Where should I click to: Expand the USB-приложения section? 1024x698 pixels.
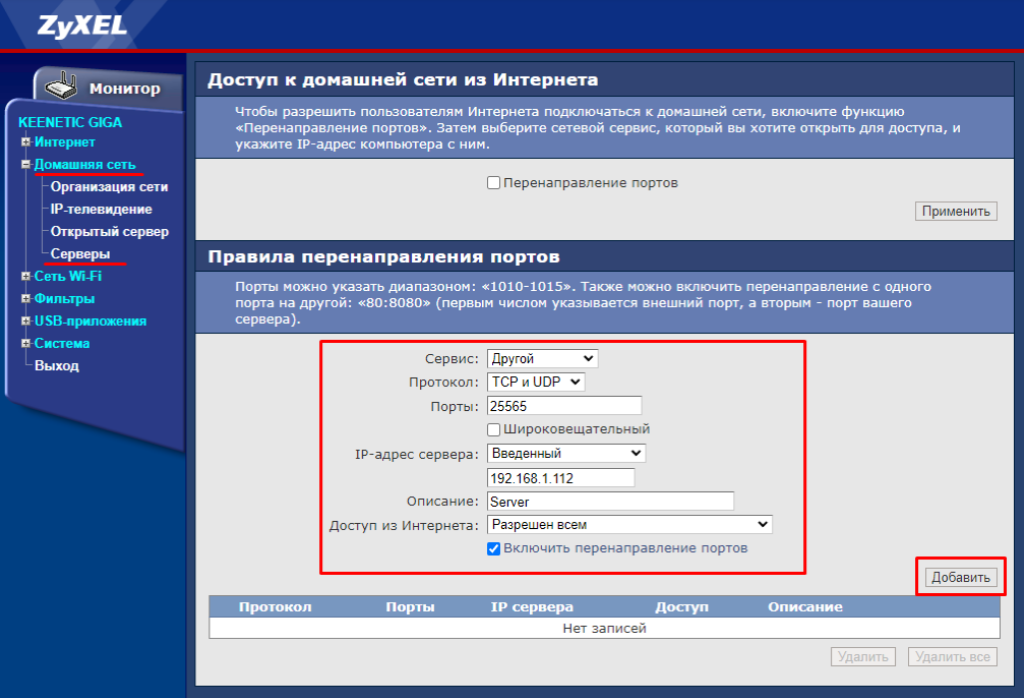click(x=26, y=321)
